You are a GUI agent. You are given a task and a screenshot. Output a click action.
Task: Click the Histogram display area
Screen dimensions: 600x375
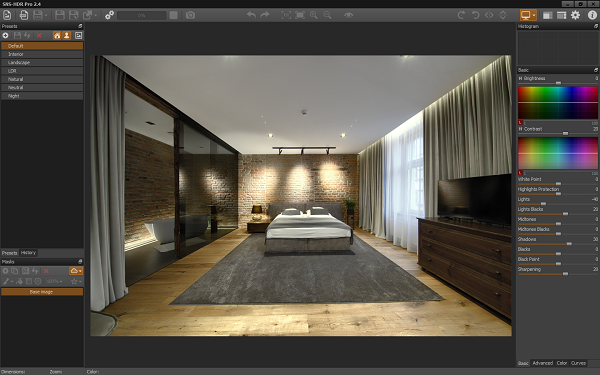558,48
